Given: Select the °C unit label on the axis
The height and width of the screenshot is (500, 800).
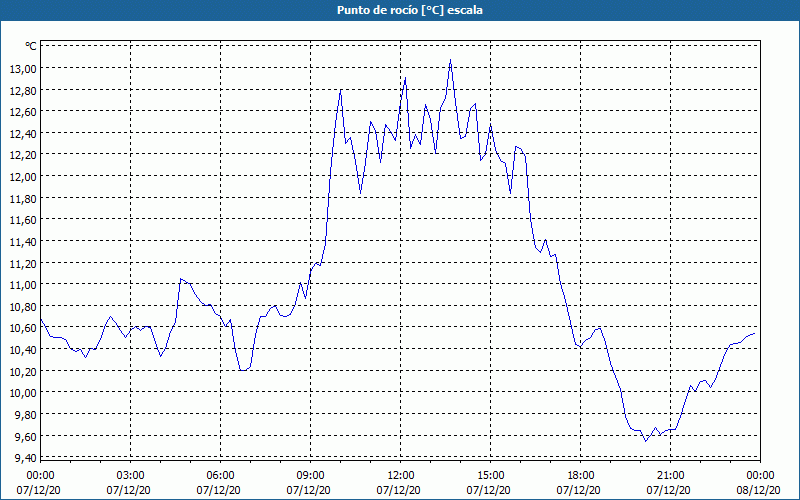Looking at the screenshot, I should click(31, 46).
